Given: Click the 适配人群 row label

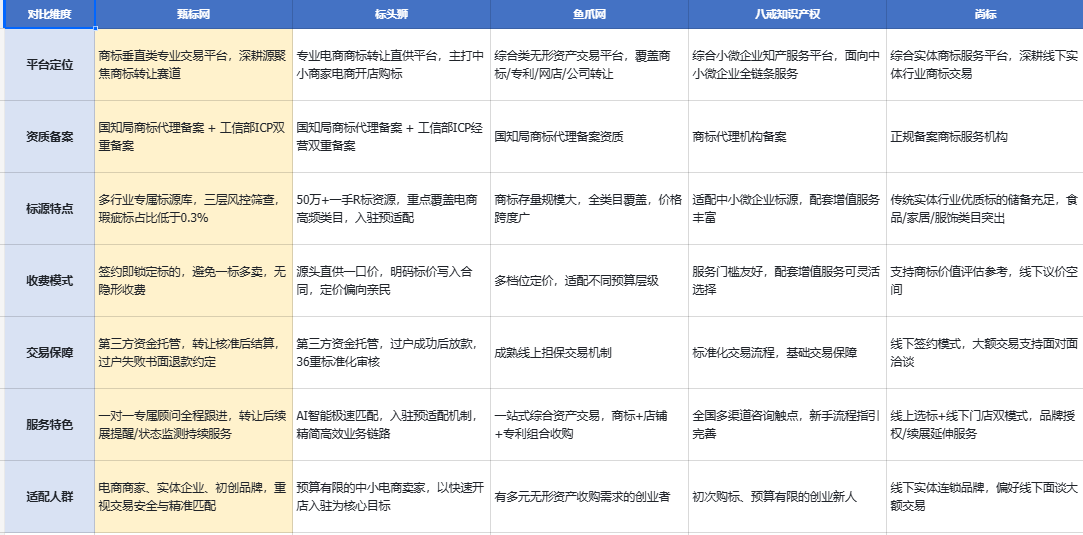Looking at the screenshot, I should point(49,496).
